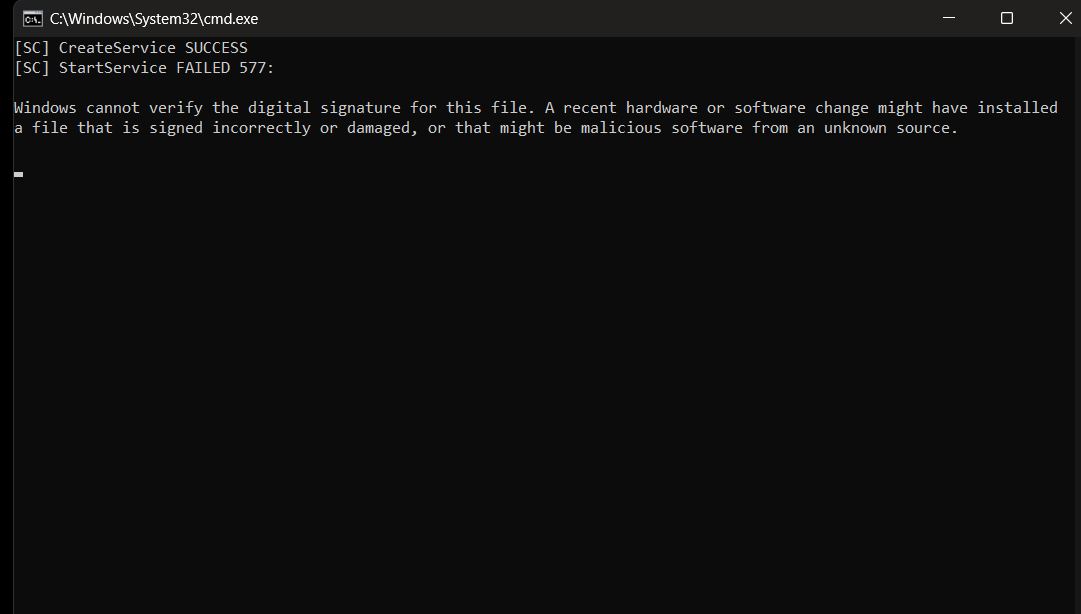Click the [SC] CreateService SUCCESS line

tap(128, 47)
